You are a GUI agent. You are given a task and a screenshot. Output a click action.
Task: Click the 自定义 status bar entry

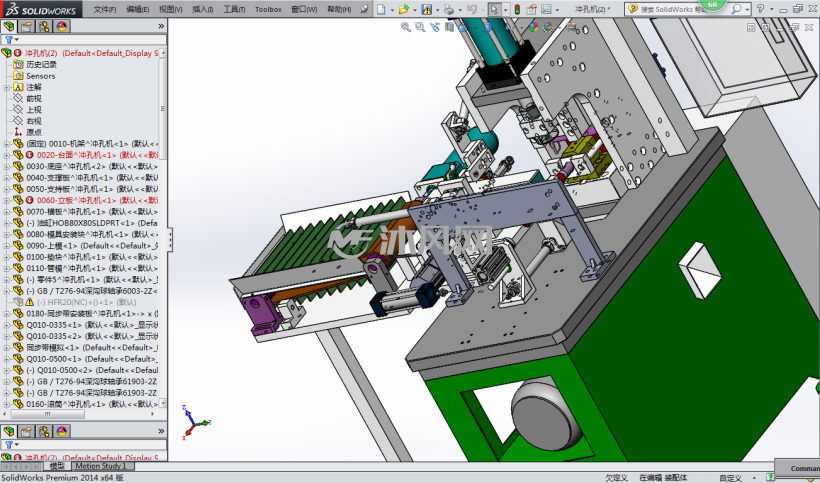pyautogui.click(x=731, y=478)
